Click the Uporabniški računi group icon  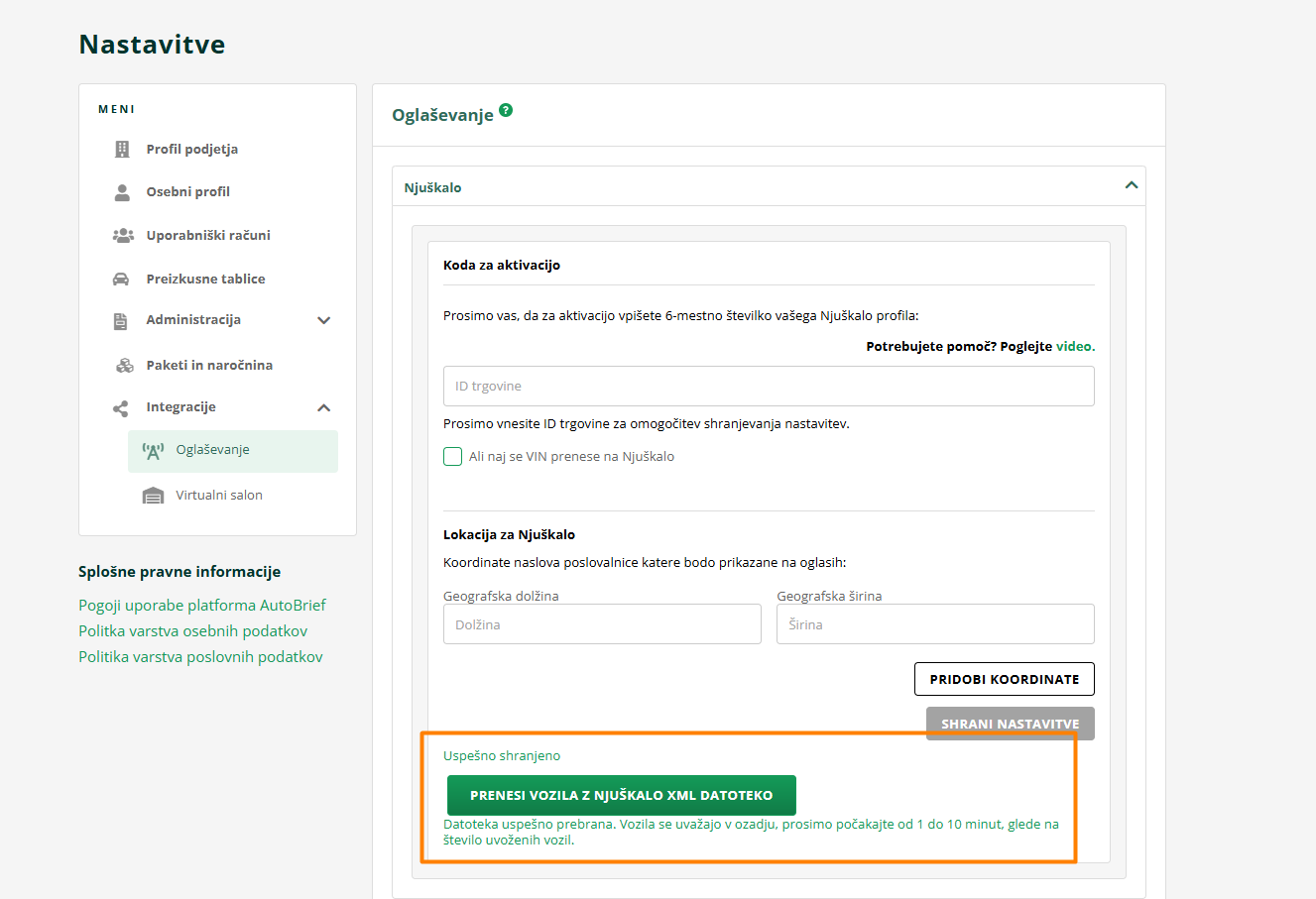pos(123,236)
